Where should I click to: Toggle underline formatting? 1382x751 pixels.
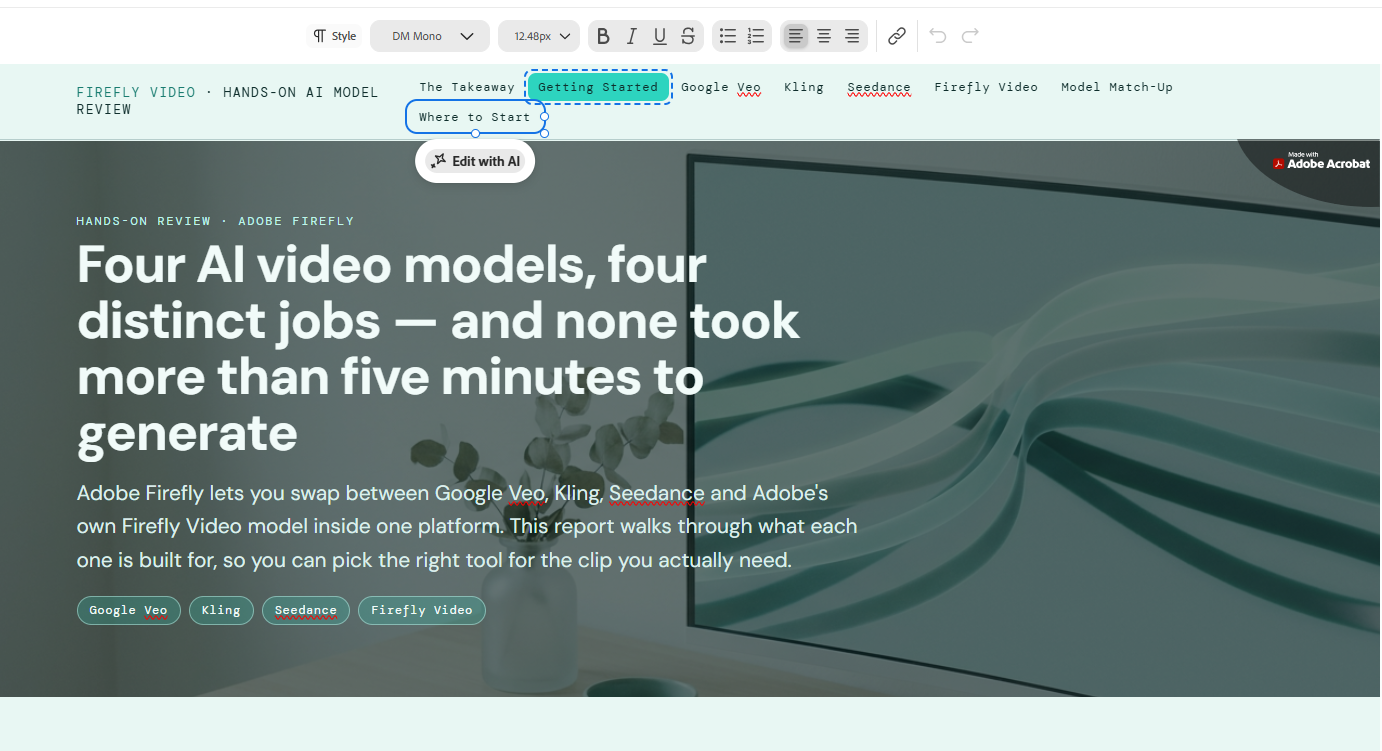659,36
